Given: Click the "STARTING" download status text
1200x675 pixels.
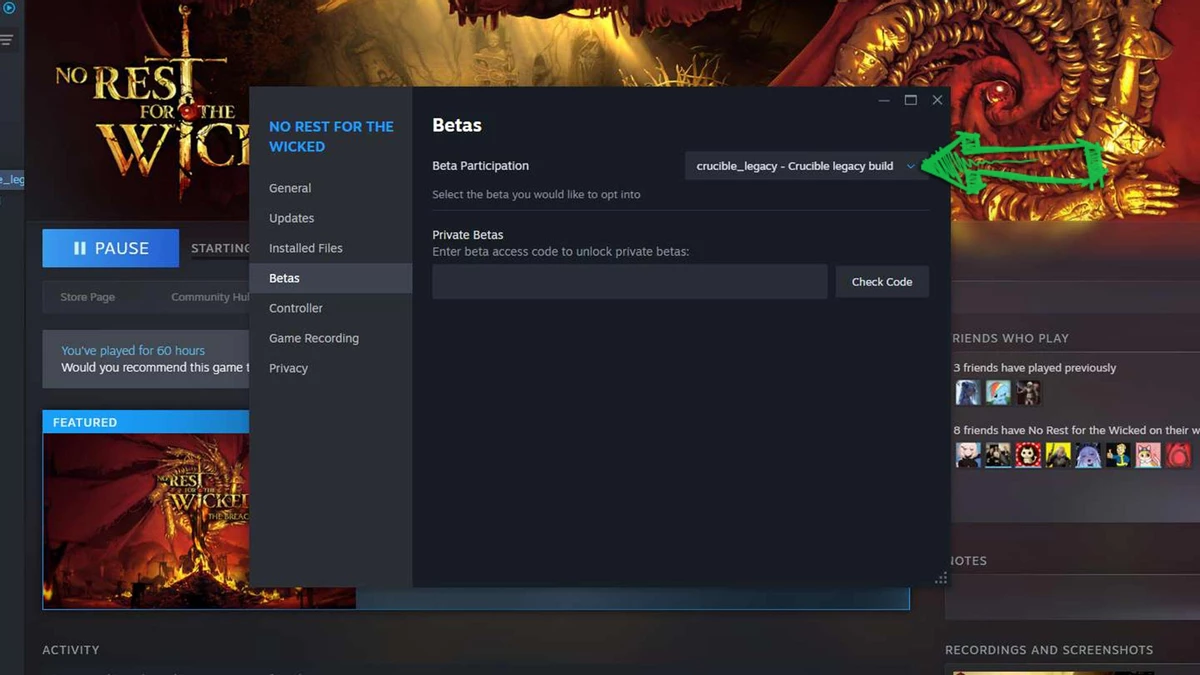Looking at the screenshot, I should pyautogui.click(x=220, y=248).
